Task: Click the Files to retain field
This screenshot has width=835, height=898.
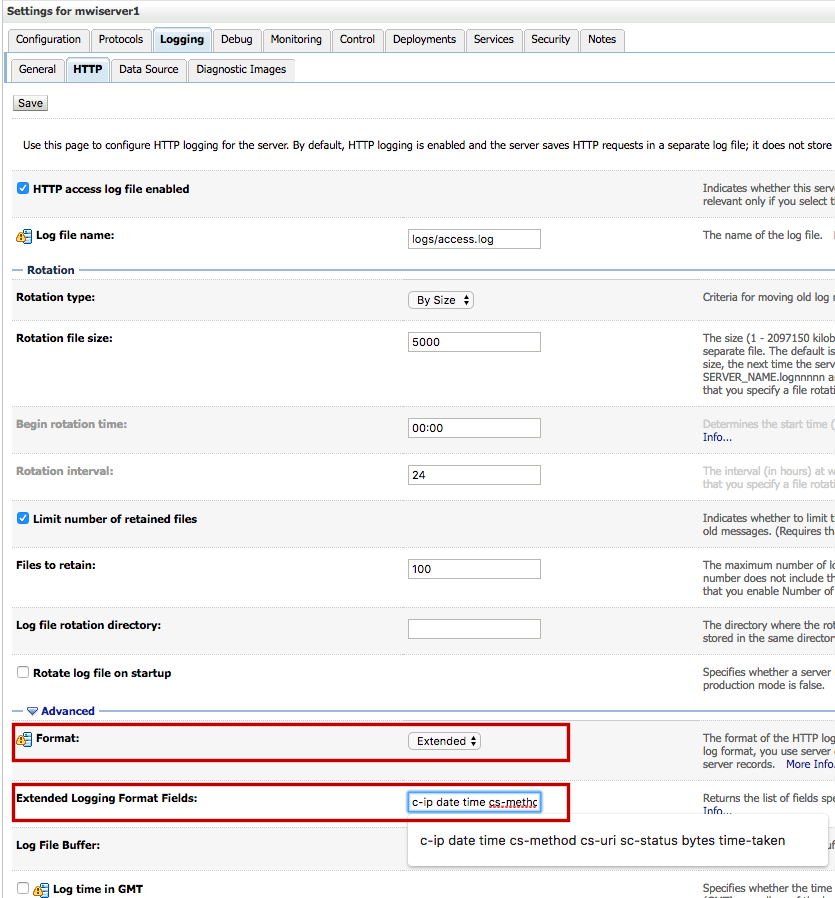Action: tap(474, 569)
